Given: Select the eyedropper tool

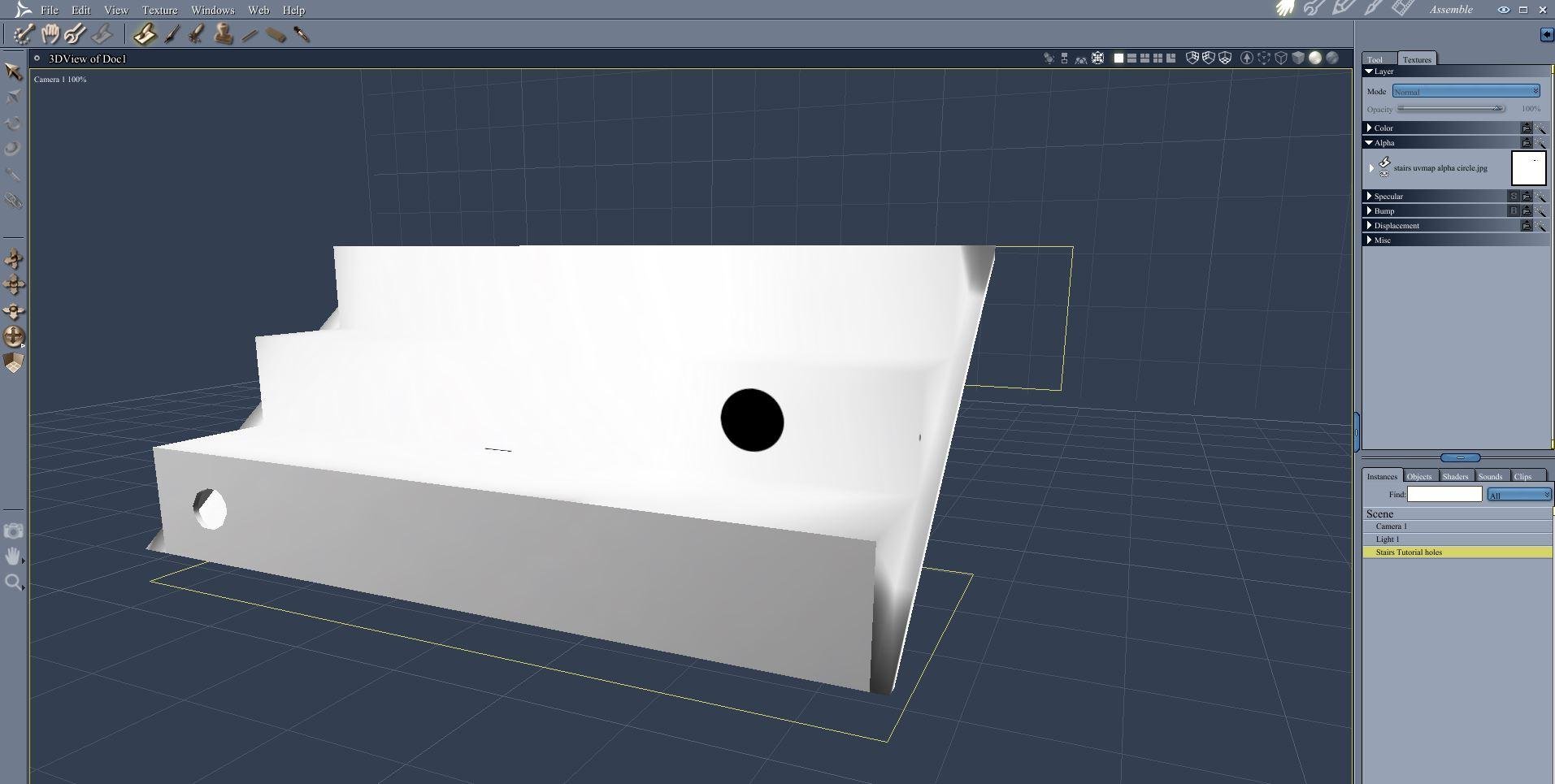Looking at the screenshot, I should tap(302, 34).
